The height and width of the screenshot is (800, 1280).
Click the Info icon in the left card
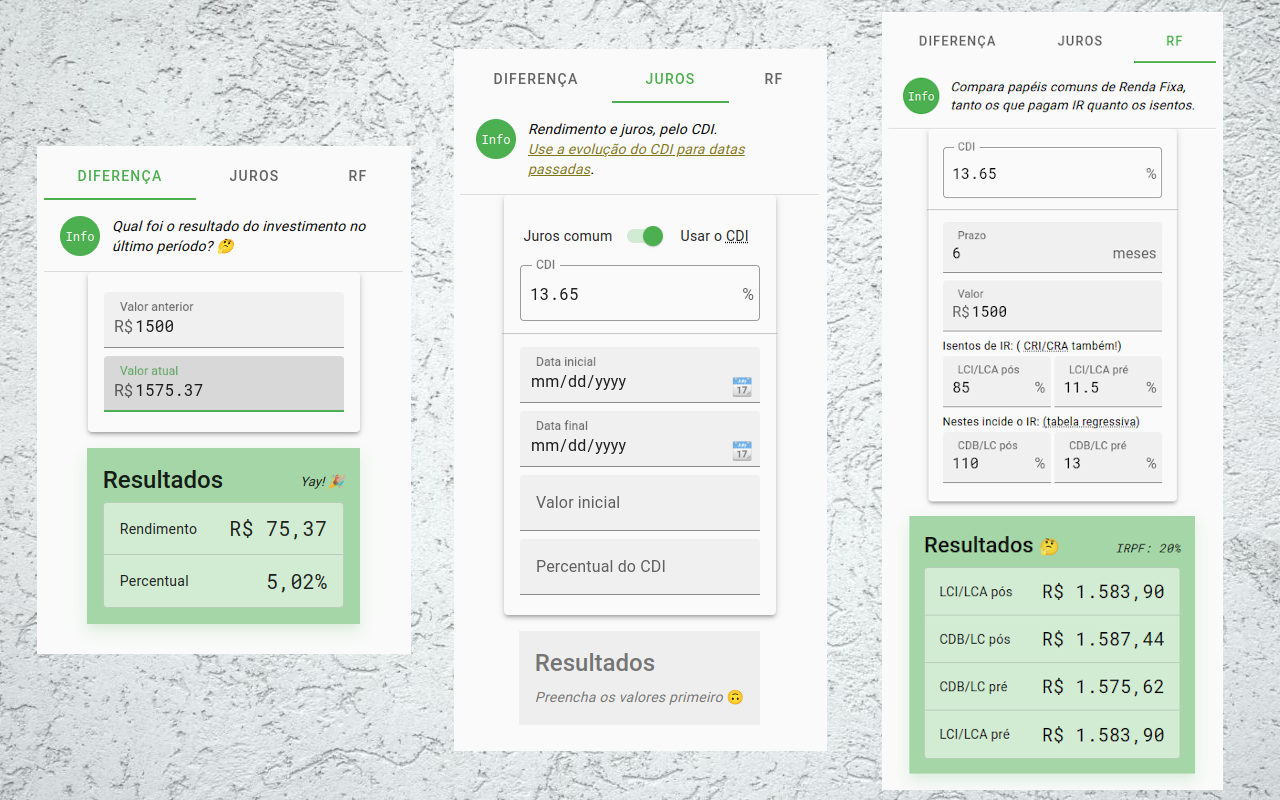pos(80,236)
